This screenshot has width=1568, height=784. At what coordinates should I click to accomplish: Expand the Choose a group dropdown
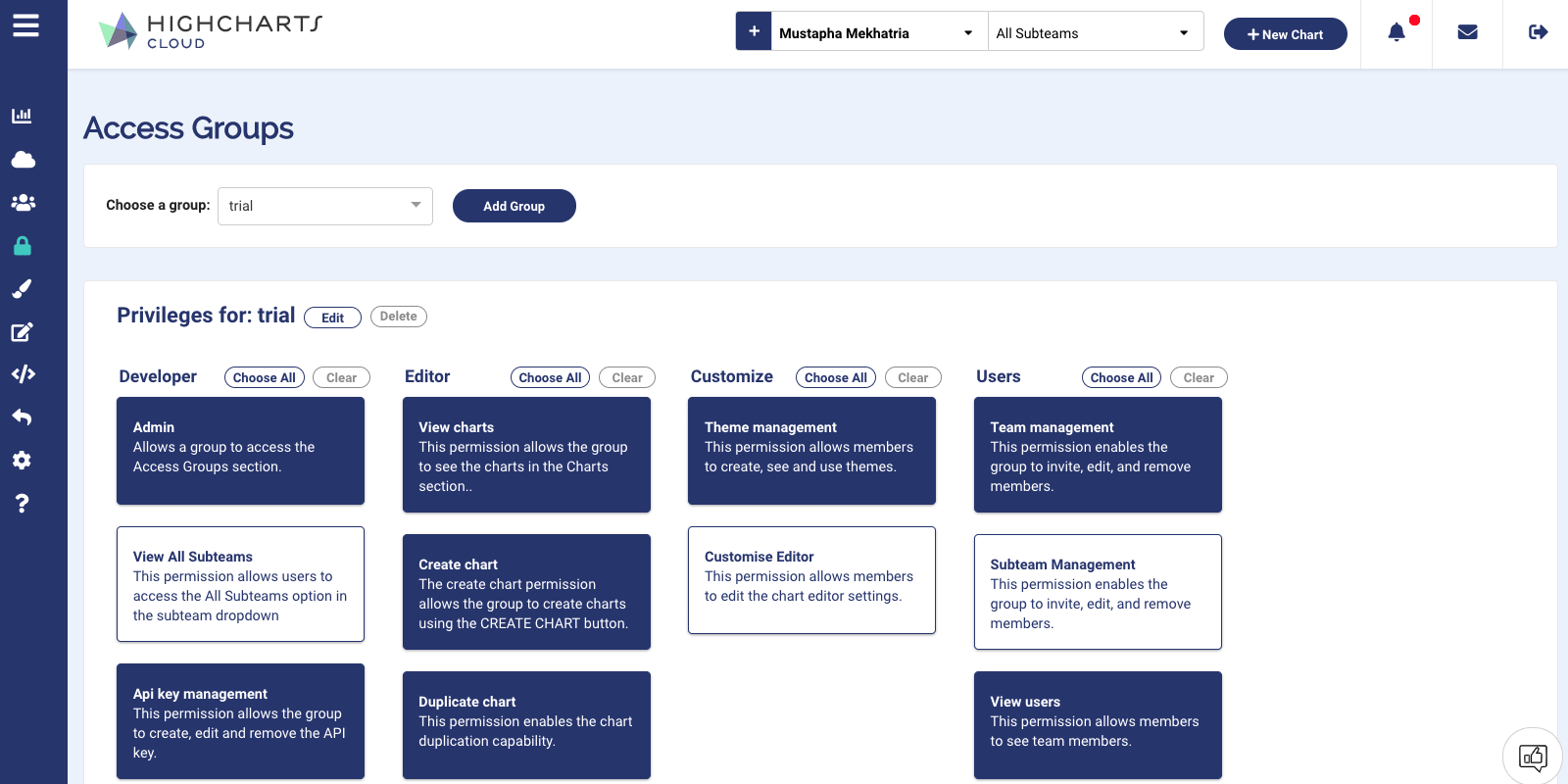pyautogui.click(x=324, y=206)
